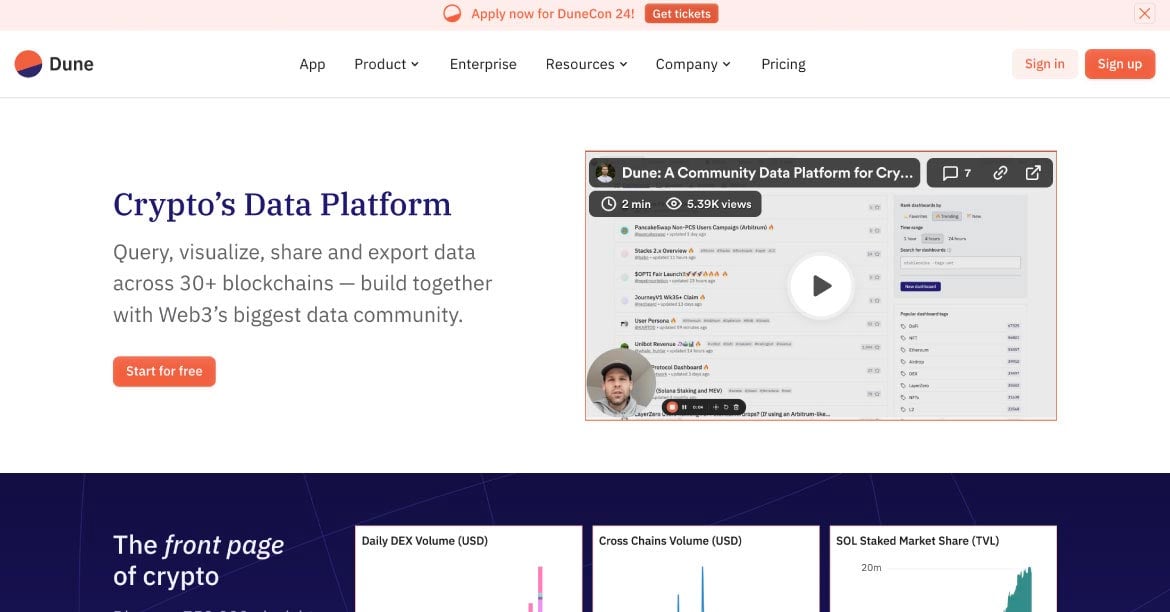Click the Sign up button
This screenshot has width=1170, height=612.
coord(1119,63)
